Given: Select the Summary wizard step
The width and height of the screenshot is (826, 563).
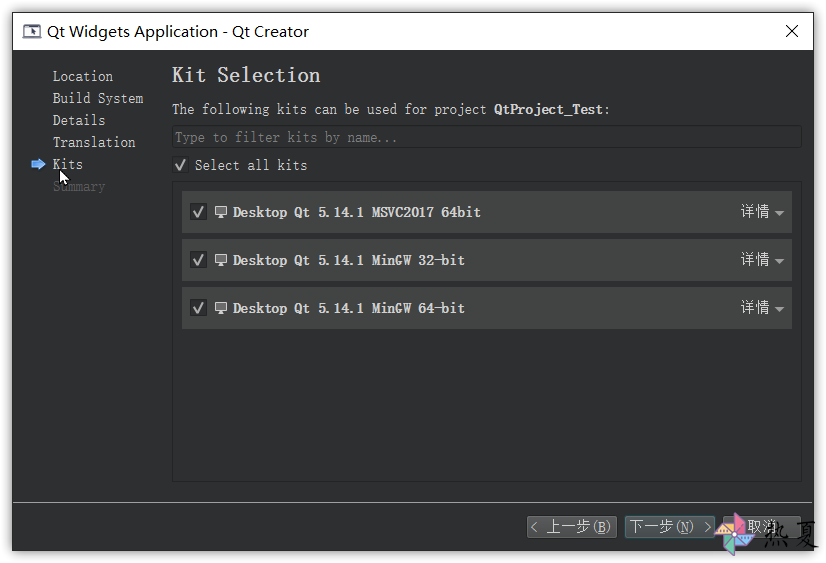Looking at the screenshot, I should (x=79, y=186).
